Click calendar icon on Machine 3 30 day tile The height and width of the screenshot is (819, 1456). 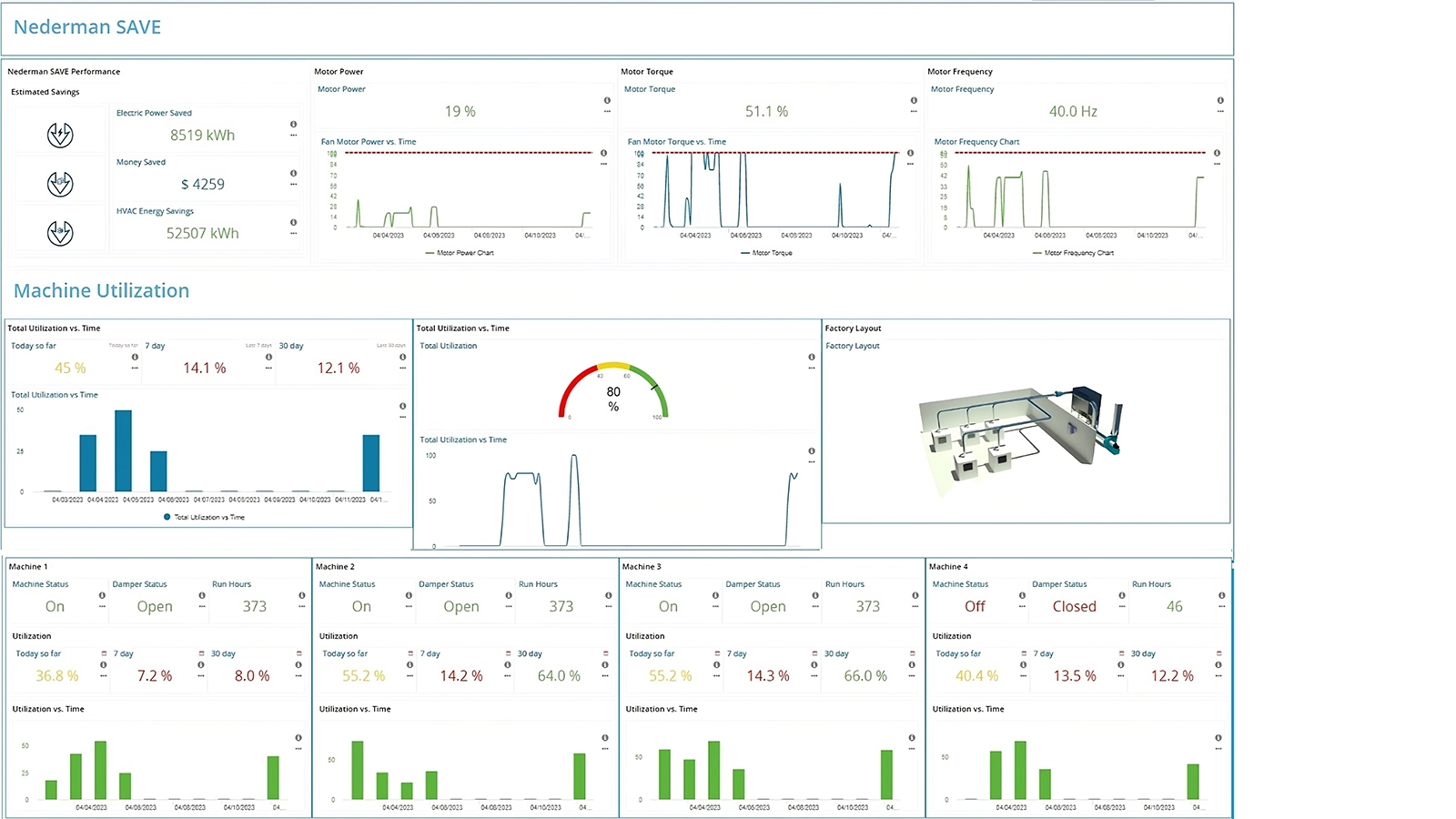pos(912,653)
